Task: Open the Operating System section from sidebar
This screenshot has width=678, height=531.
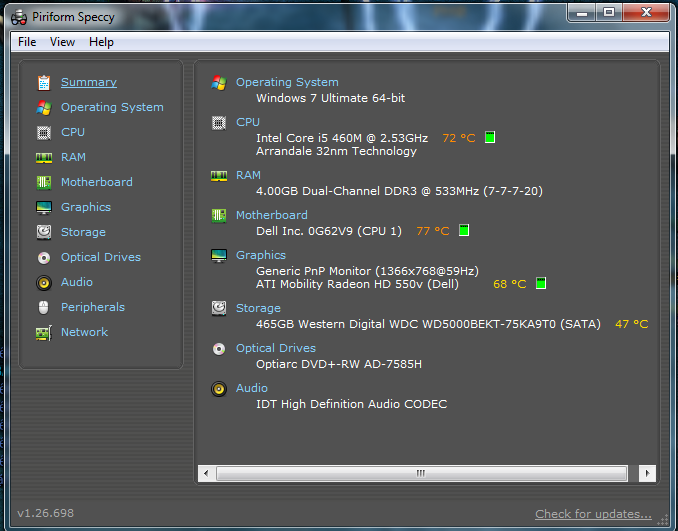Action: coord(112,107)
